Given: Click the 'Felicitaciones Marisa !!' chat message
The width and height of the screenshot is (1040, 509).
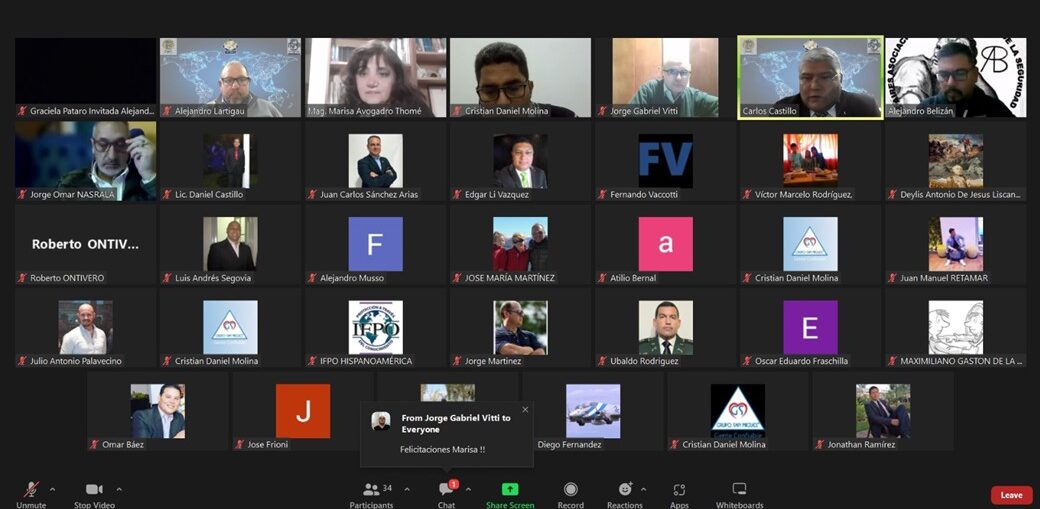Looking at the screenshot, I should (442, 450).
